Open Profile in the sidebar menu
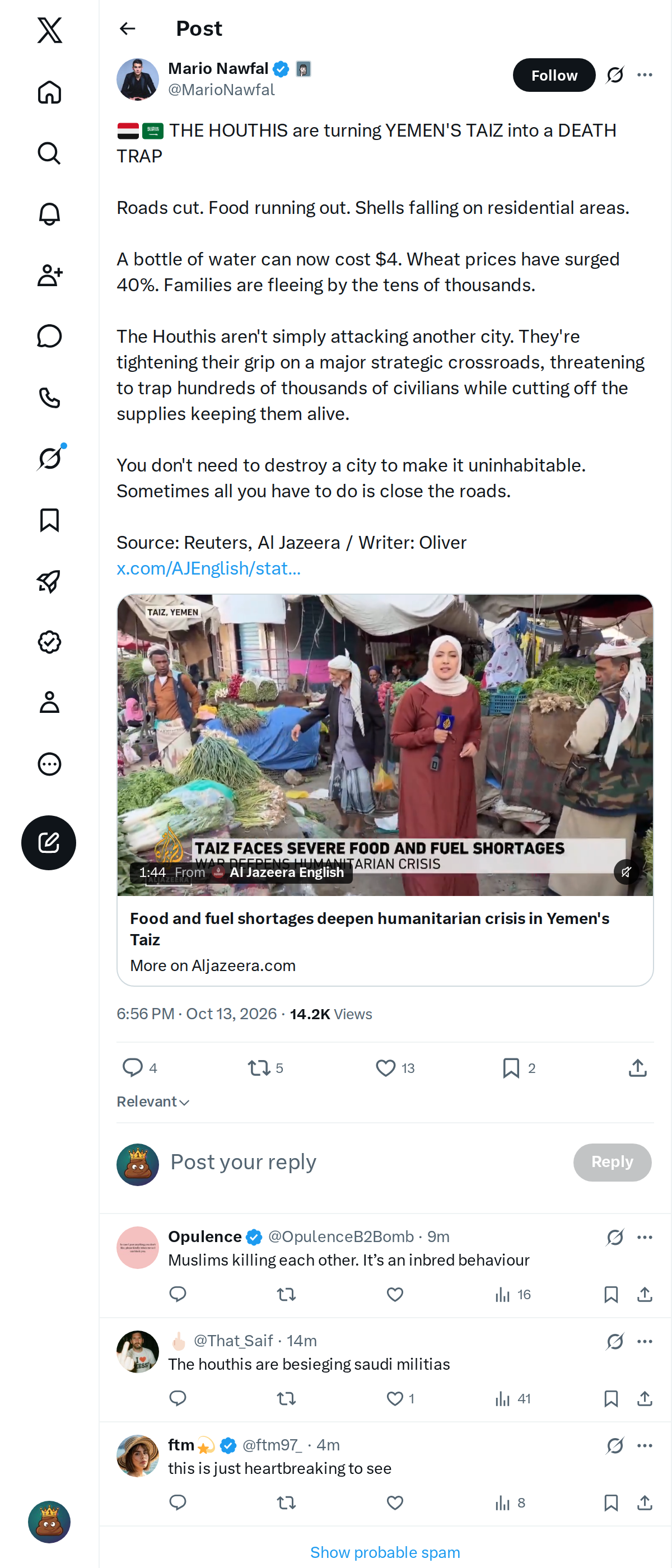 pyautogui.click(x=49, y=702)
